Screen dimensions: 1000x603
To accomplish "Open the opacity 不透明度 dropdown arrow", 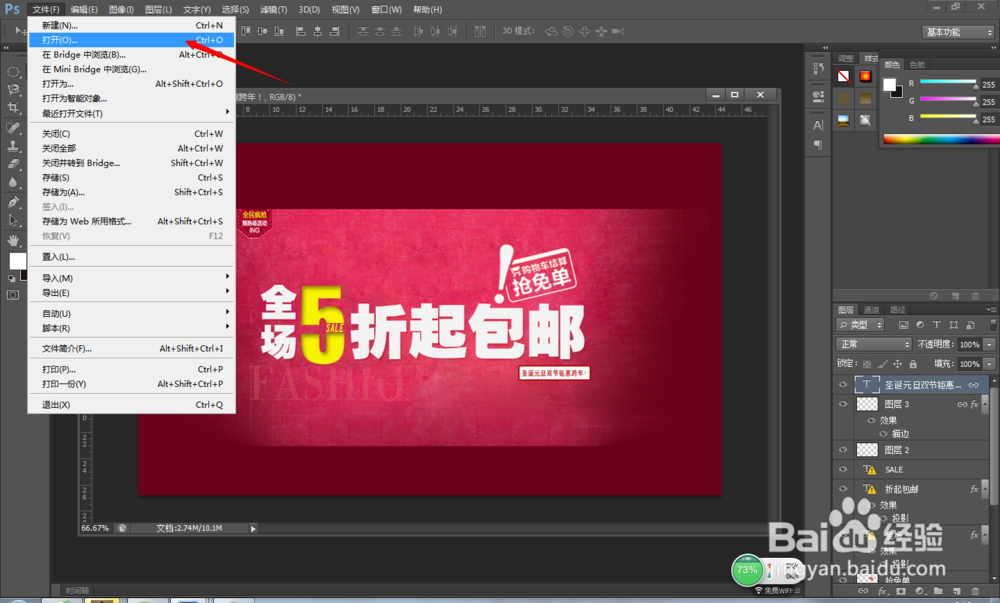I will [989, 344].
